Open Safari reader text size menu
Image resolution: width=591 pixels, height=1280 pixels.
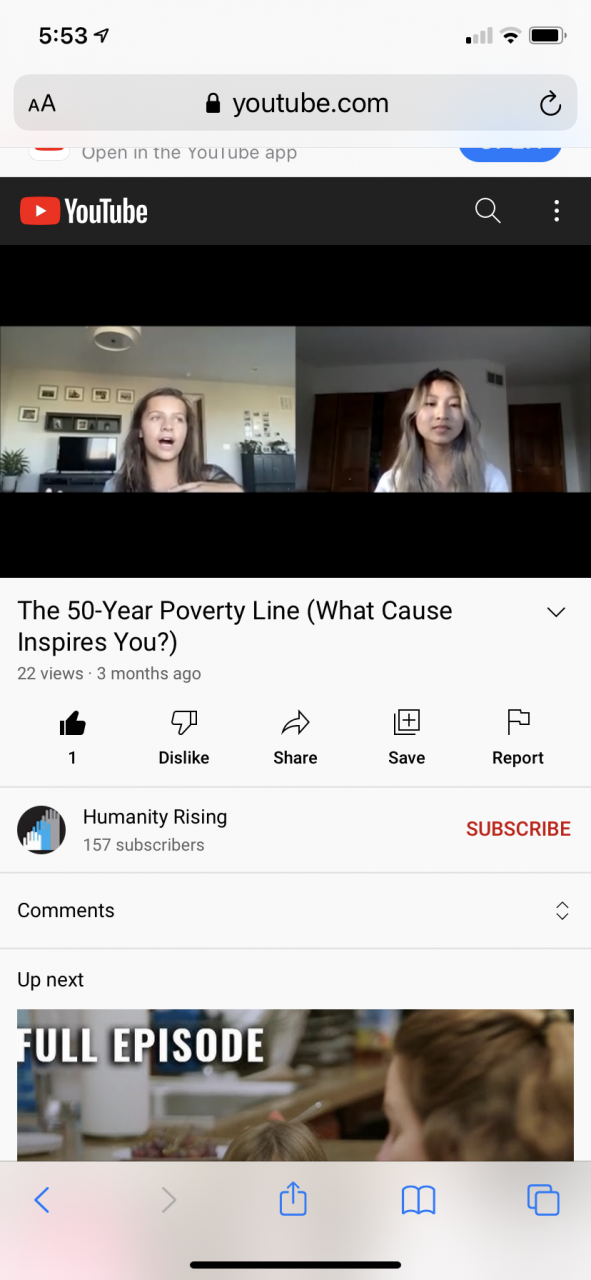(42, 104)
